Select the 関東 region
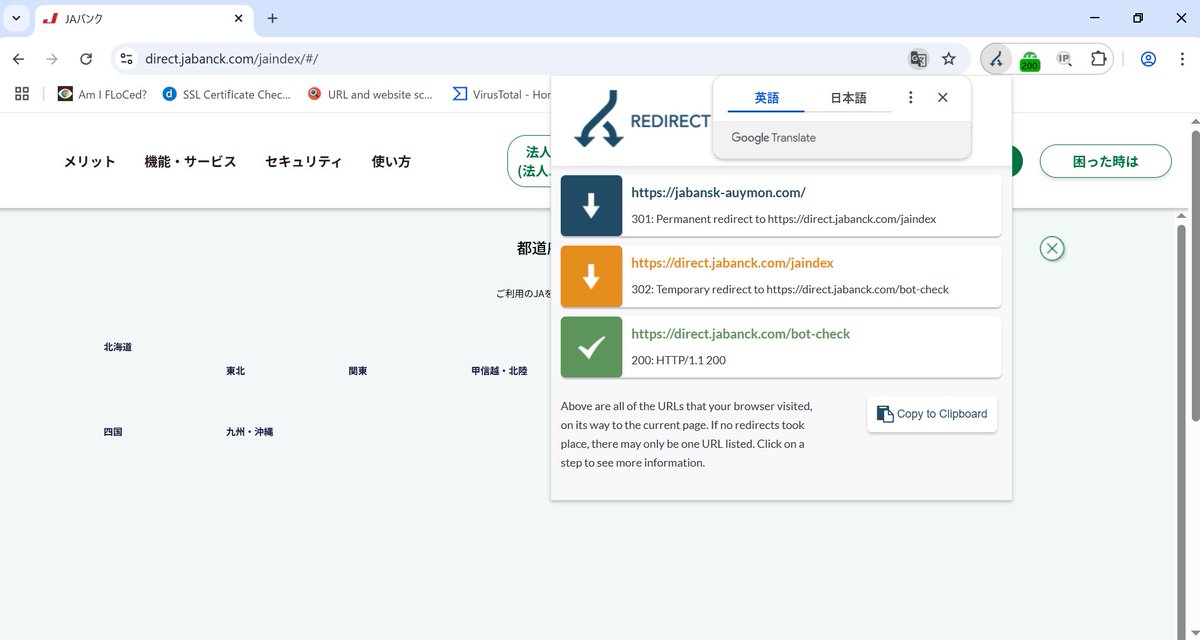1200x640 pixels. pos(357,371)
